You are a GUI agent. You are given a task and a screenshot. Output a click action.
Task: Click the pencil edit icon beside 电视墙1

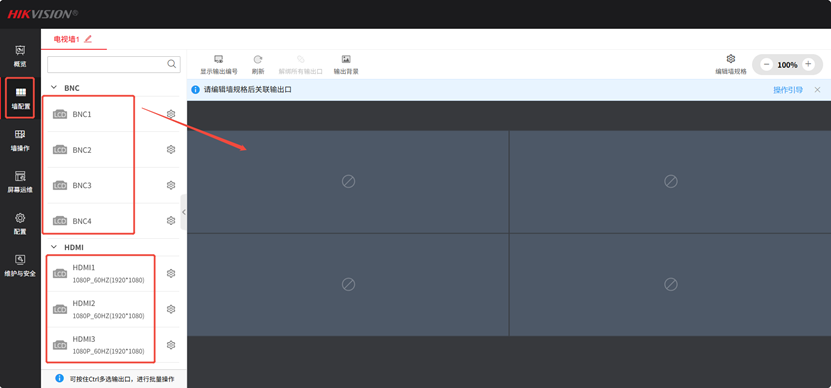click(x=88, y=39)
